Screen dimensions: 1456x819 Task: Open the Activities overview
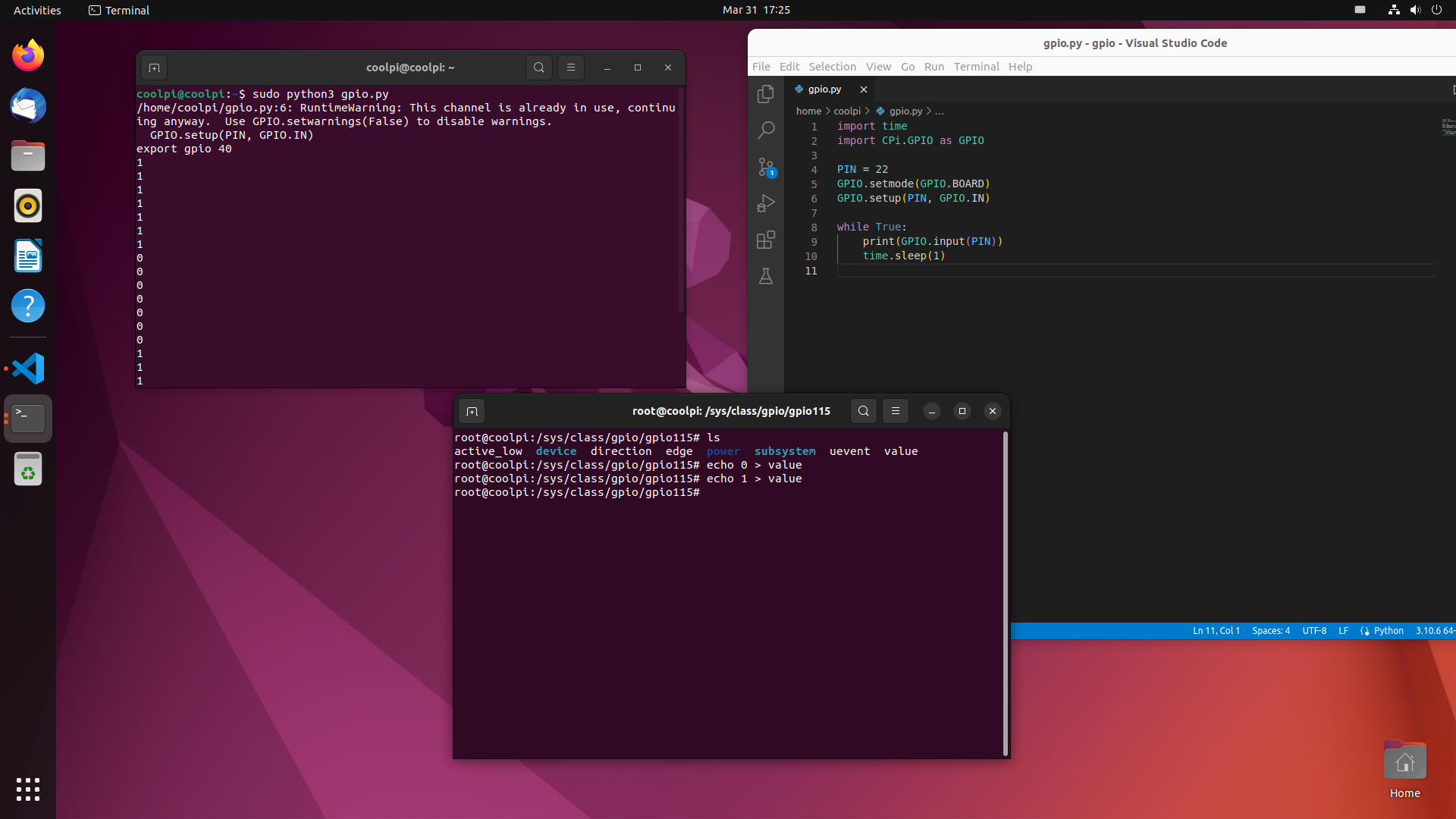37,10
